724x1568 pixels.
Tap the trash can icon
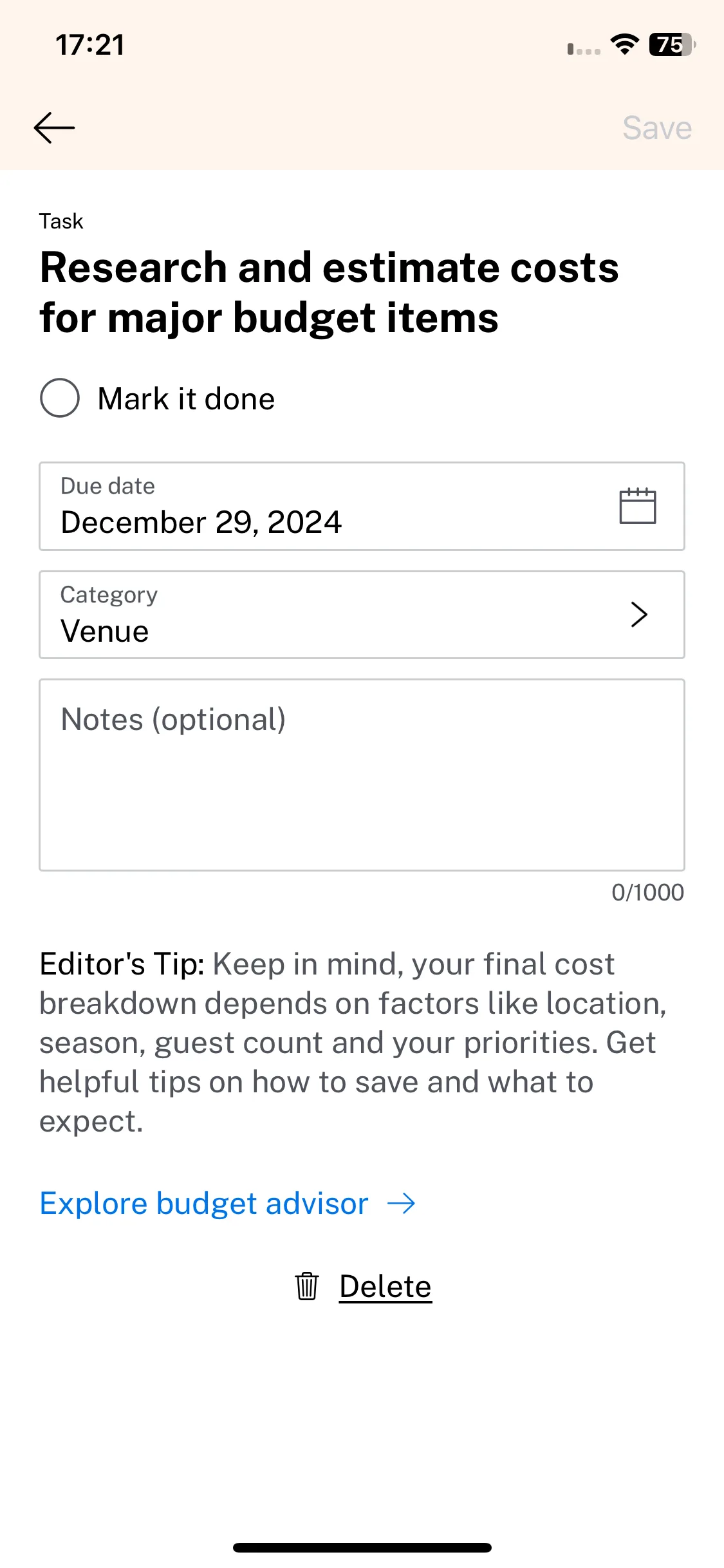(x=307, y=1286)
